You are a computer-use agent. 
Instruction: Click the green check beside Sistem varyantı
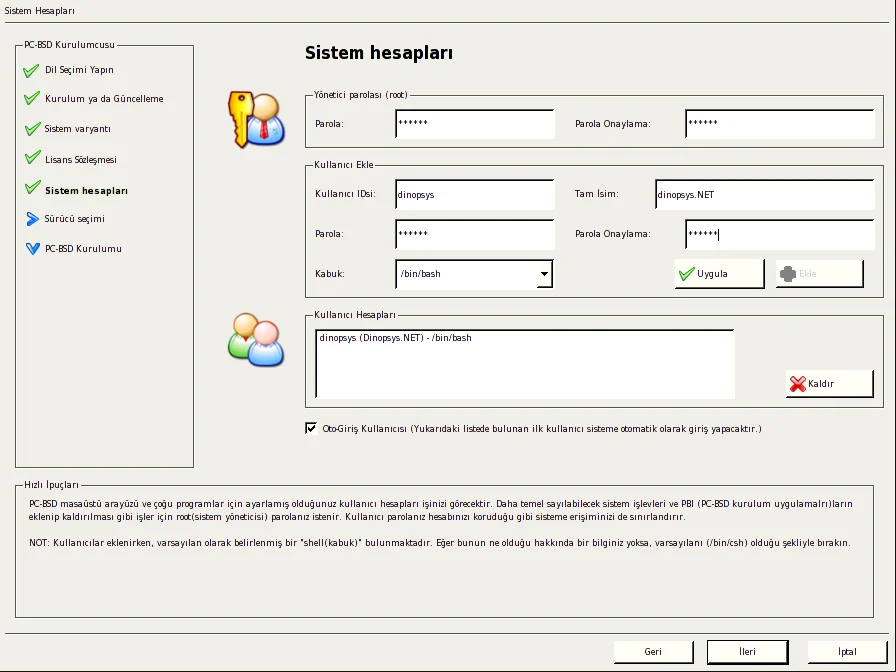33,129
